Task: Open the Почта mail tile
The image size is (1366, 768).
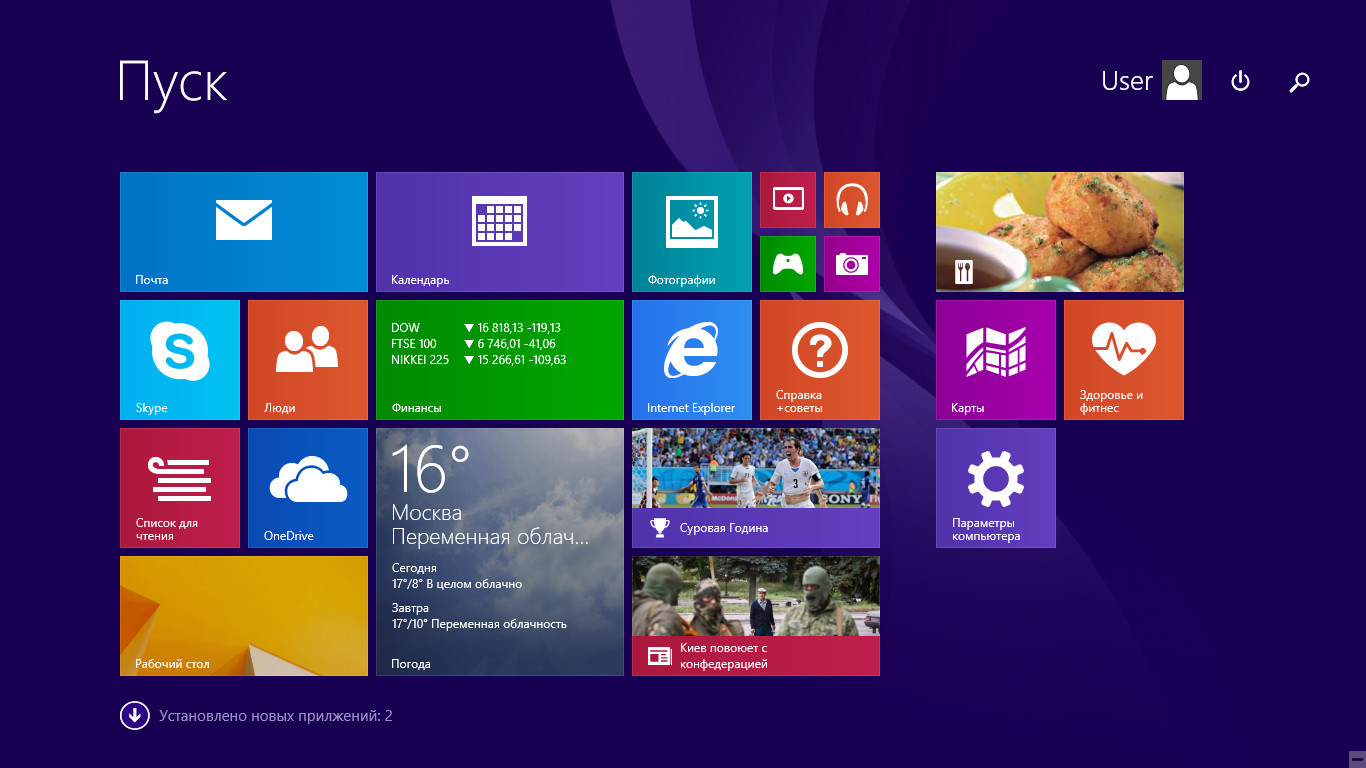Action: point(243,231)
